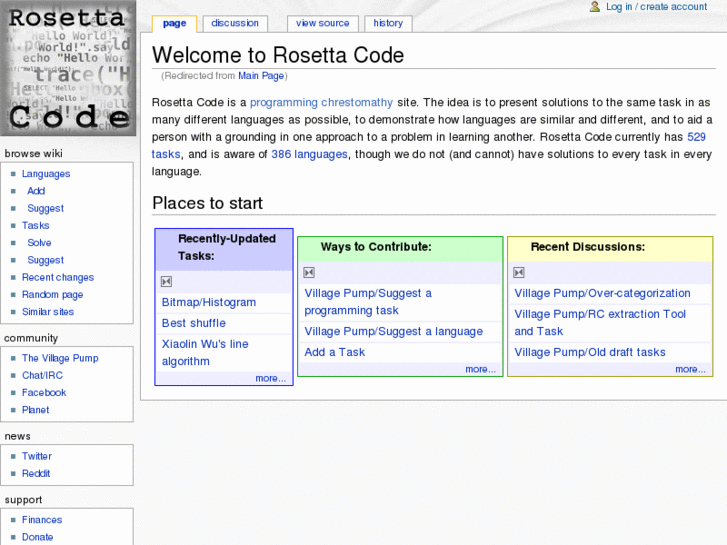Viewport: 727px width, 545px height.
Task: Open Best shuffle task link
Action: (x=194, y=323)
